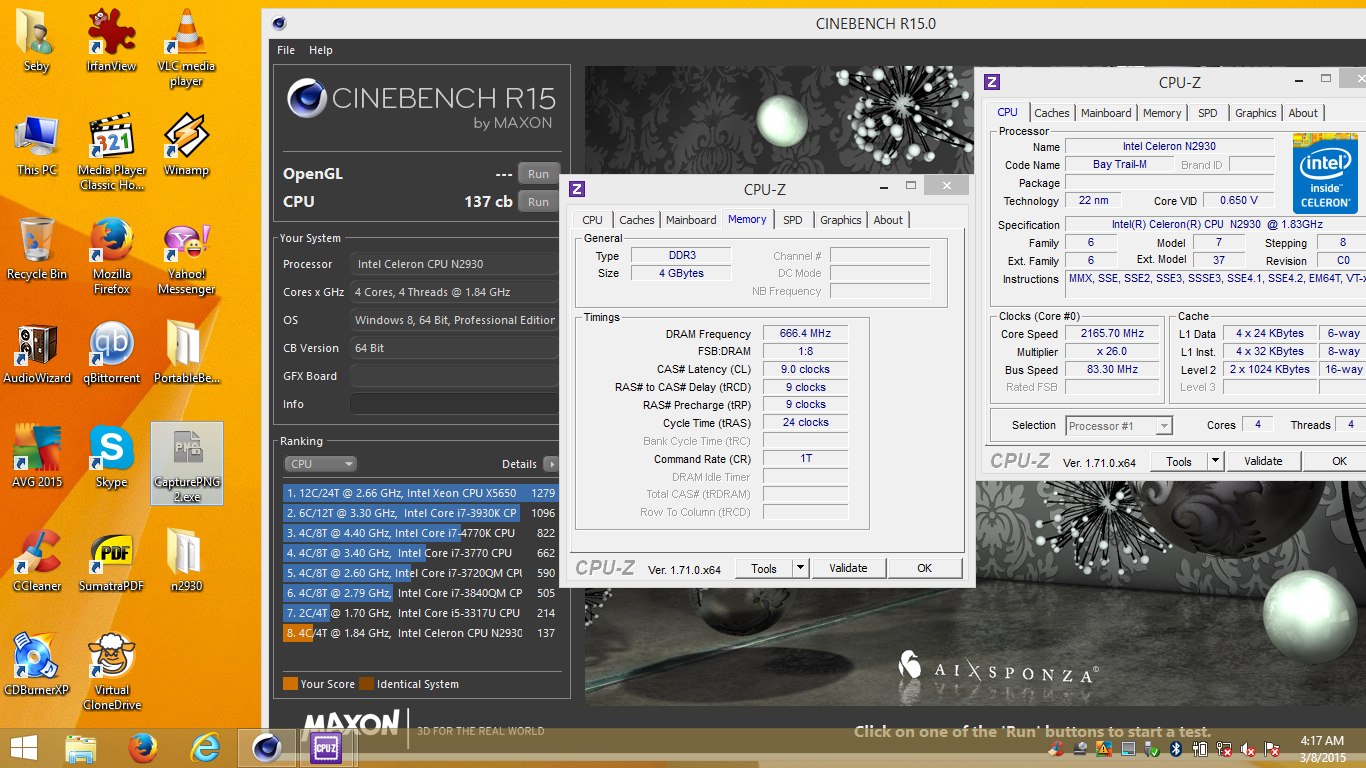The height and width of the screenshot is (768, 1366).
Task: Launch Winamp from the desktop
Action: point(186,146)
